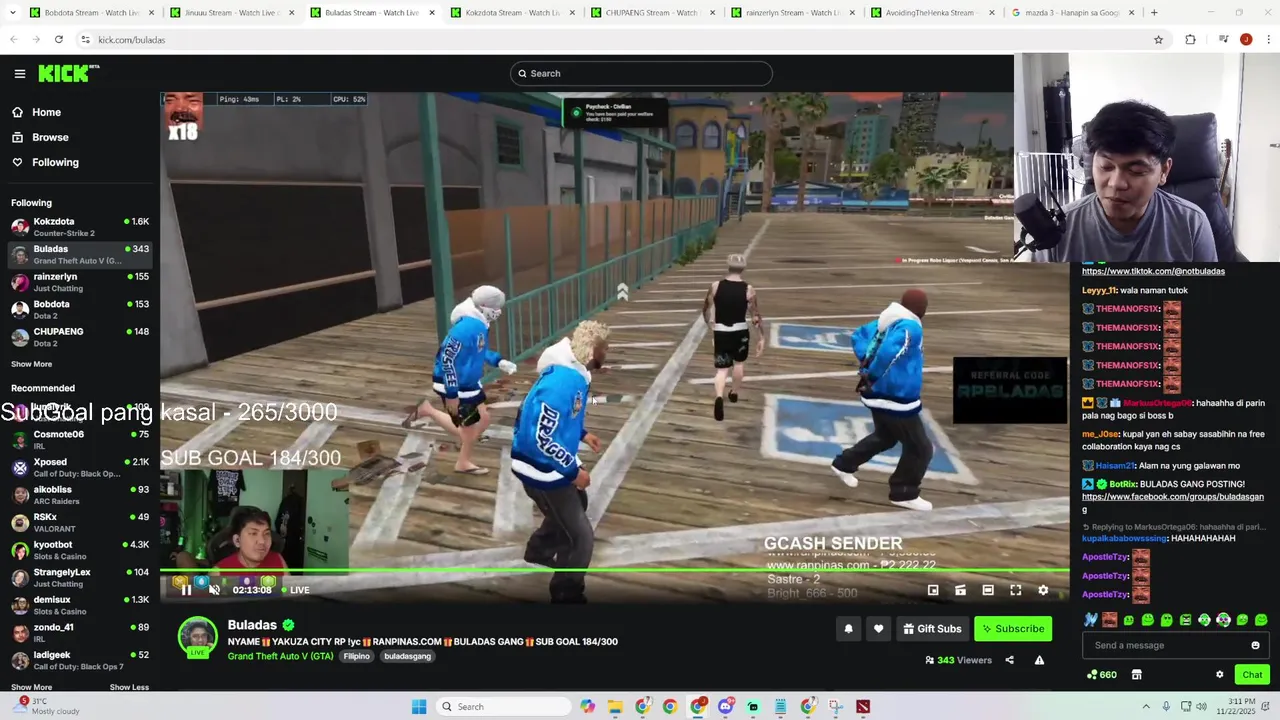The height and width of the screenshot is (720, 1280).
Task: Open Cosmote06 recommended channel
Action: point(80,440)
